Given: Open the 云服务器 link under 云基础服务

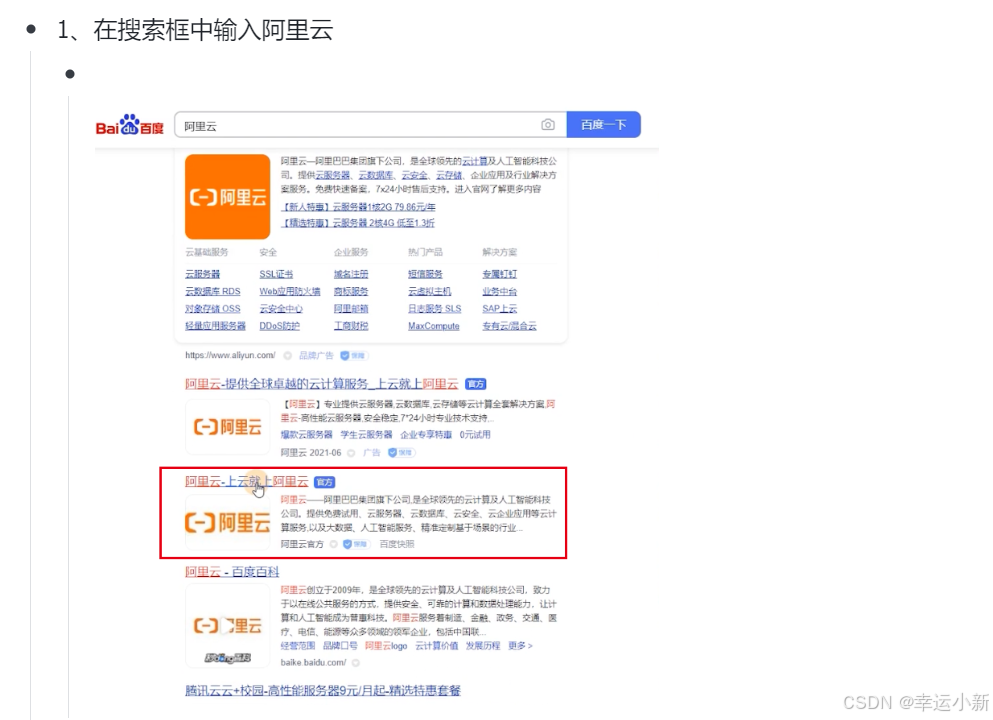Looking at the screenshot, I should (x=203, y=274).
